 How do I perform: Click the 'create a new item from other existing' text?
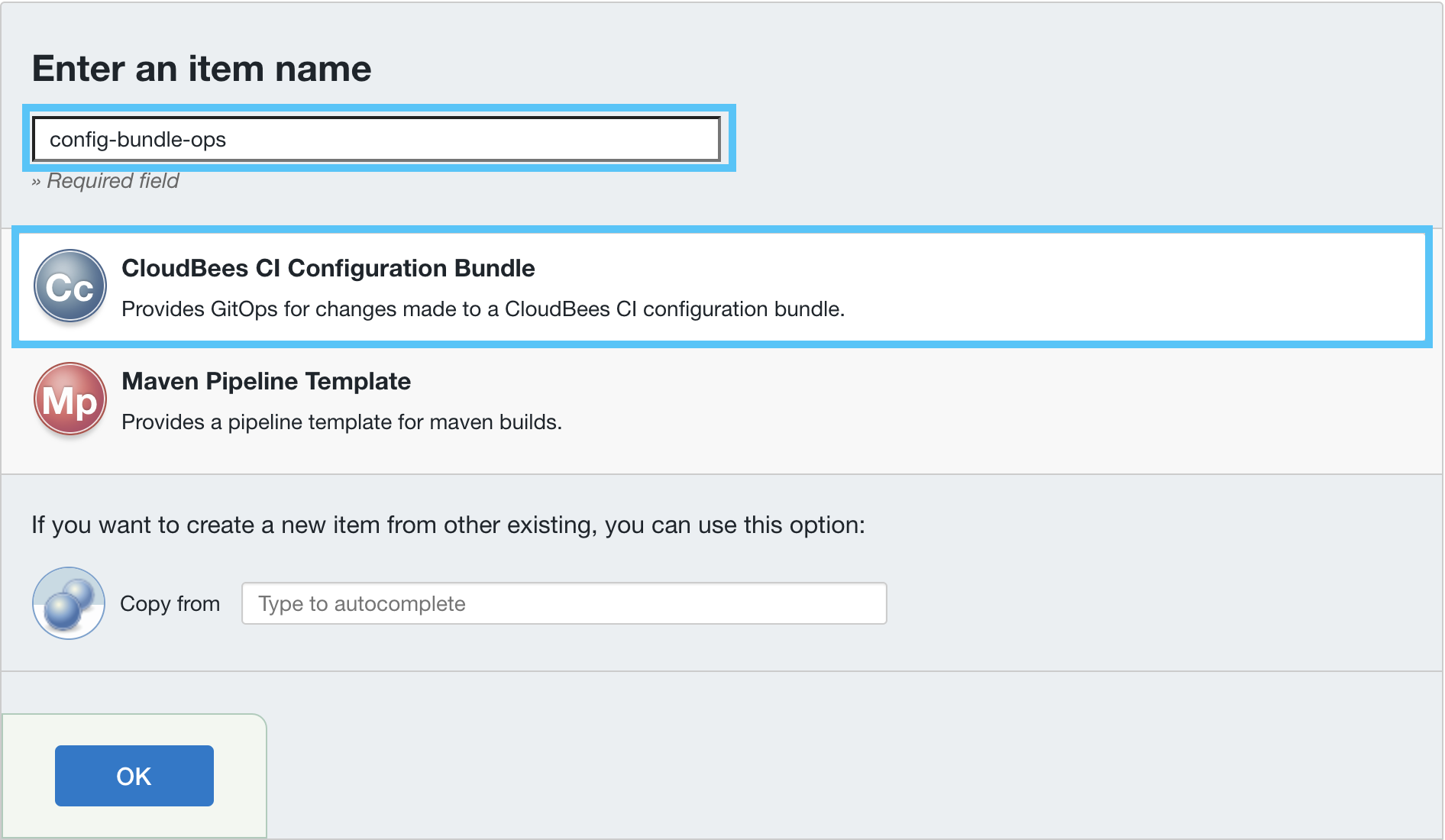[x=448, y=525]
